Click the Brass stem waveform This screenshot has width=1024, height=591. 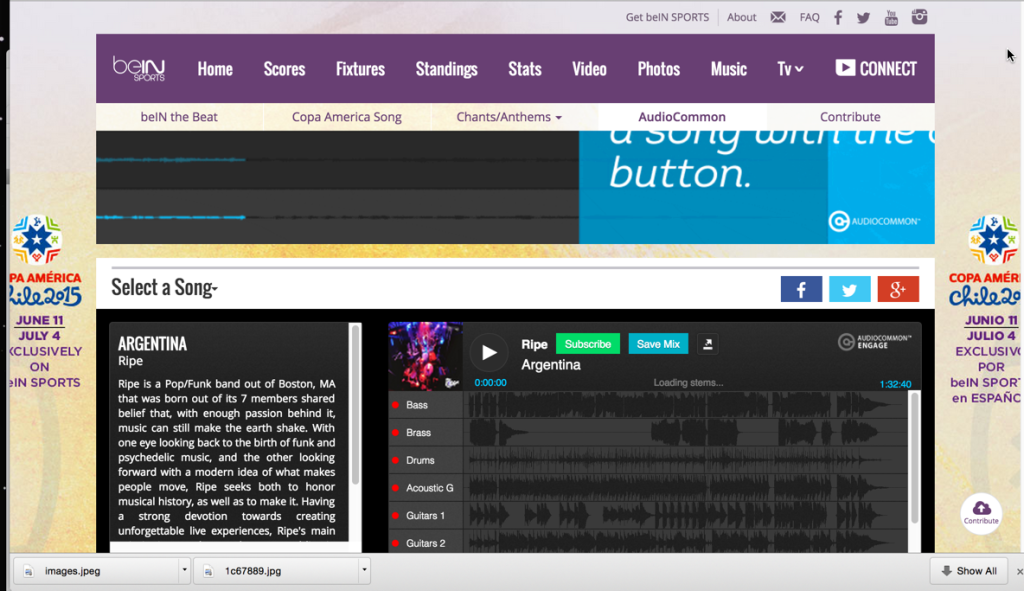click(x=686, y=432)
